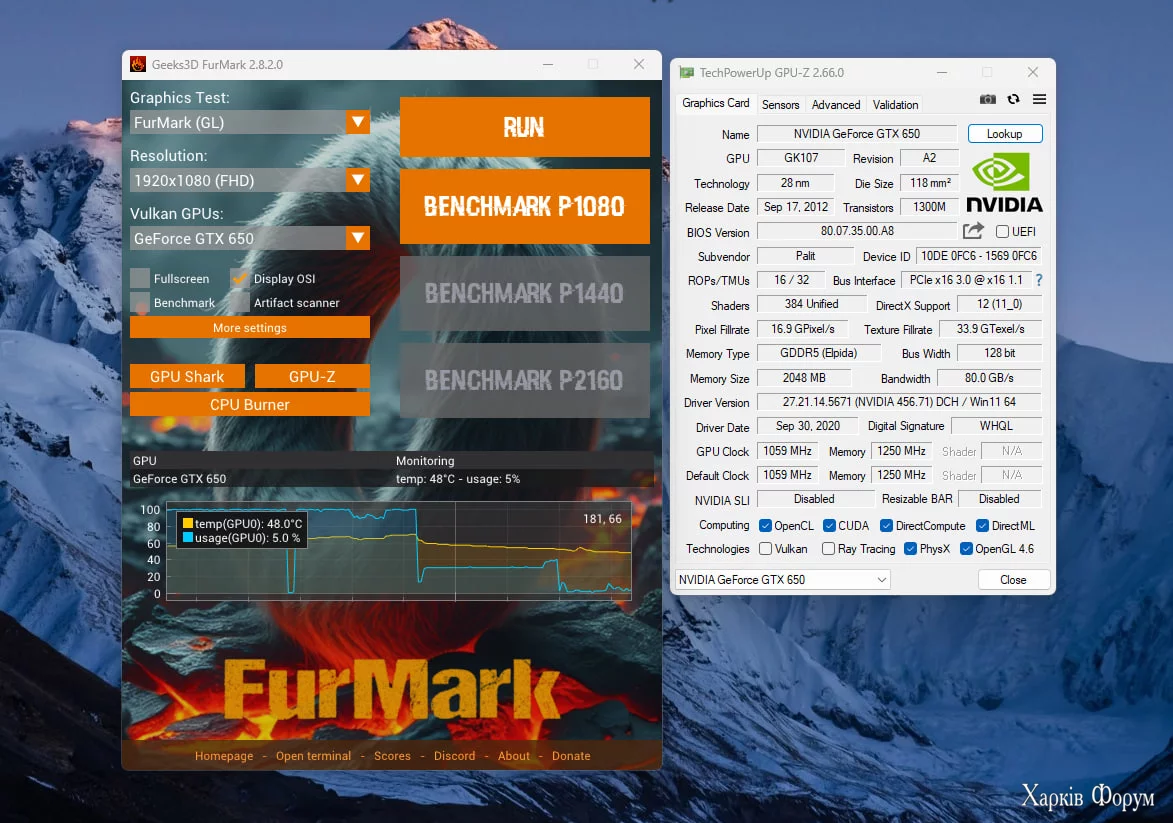Open the Scores link
This screenshot has width=1173, height=823.
pyautogui.click(x=392, y=756)
